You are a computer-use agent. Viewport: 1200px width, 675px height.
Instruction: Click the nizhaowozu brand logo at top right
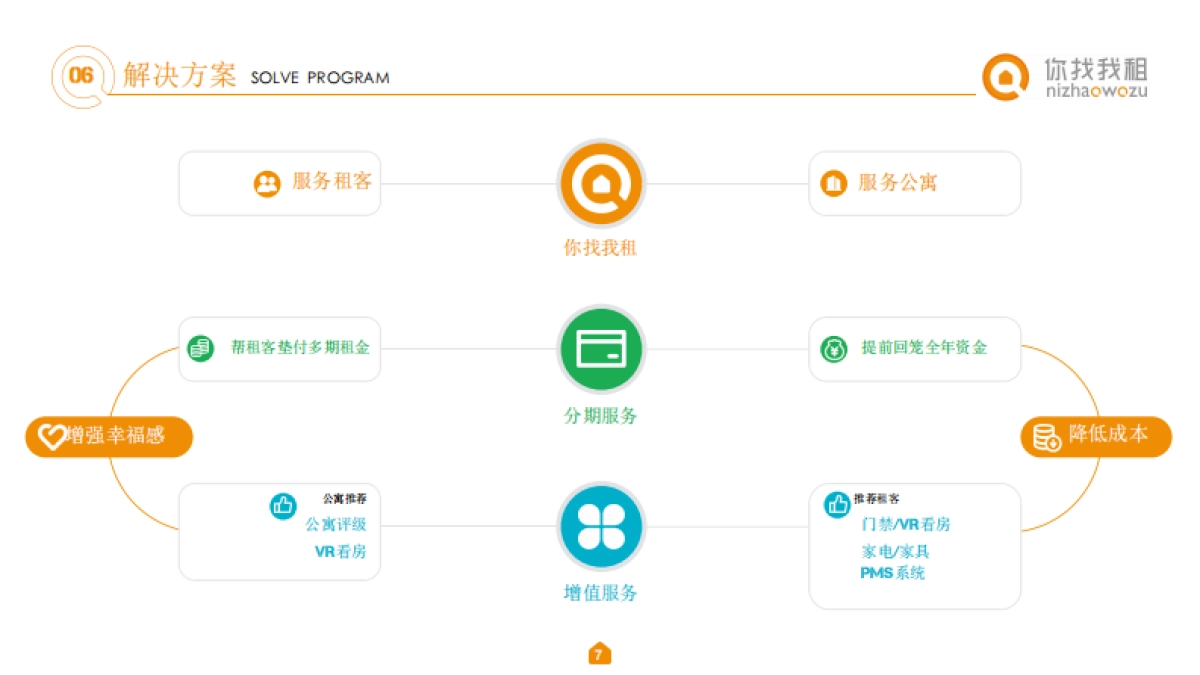pos(1065,77)
